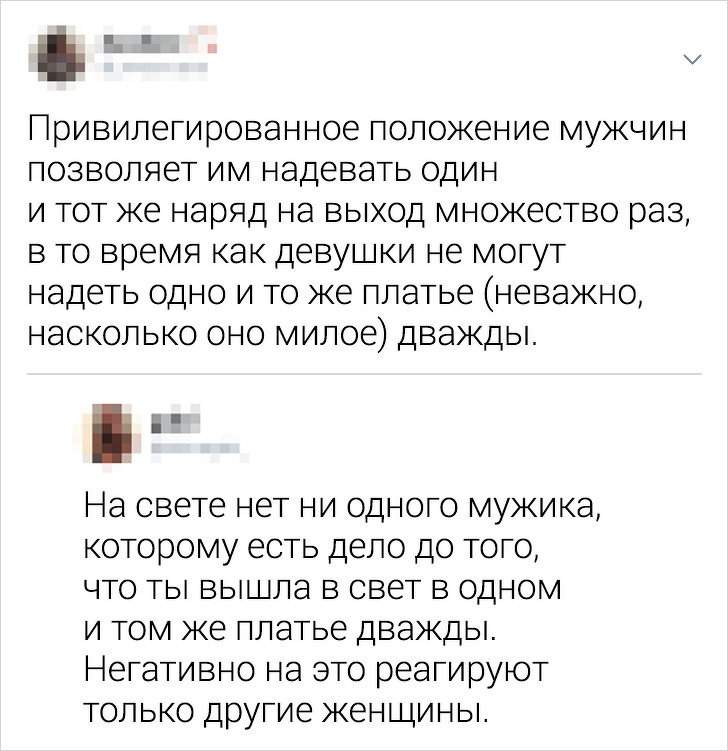Click the reply line "Негативно на это реагируют"
This screenshot has width=728, height=751.
point(315,670)
